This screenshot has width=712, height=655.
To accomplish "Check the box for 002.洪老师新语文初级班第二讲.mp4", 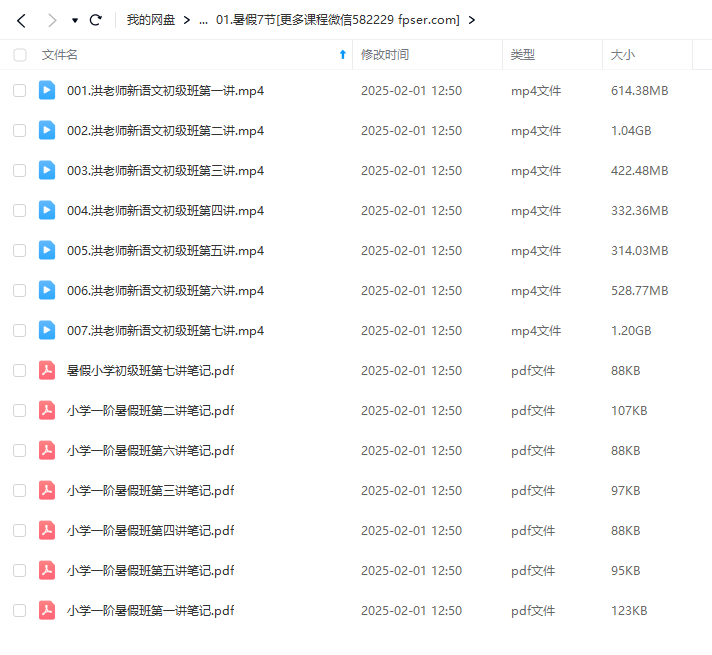I will 20,130.
